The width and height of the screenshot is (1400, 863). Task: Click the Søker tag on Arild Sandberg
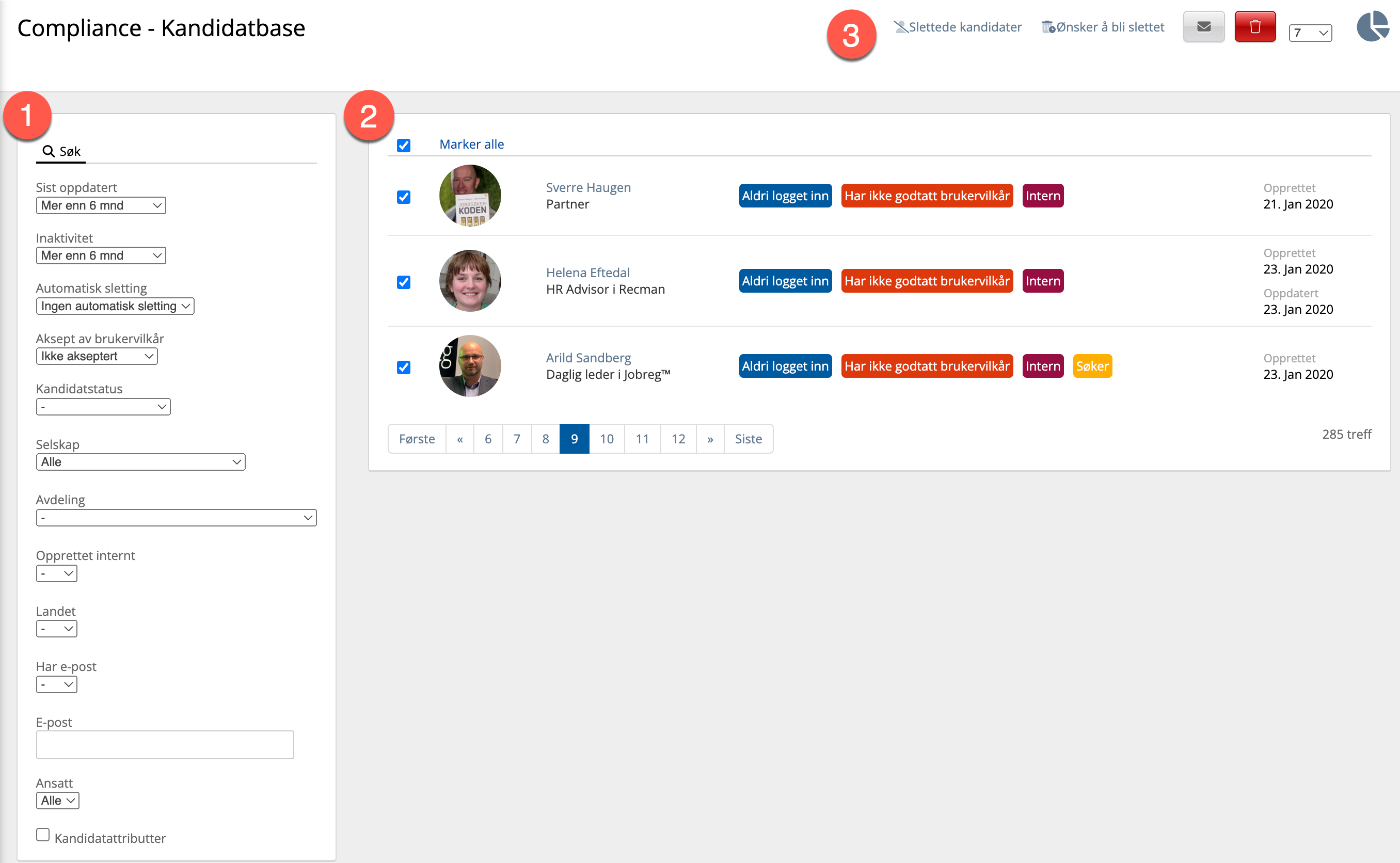(x=1092, y=366)
